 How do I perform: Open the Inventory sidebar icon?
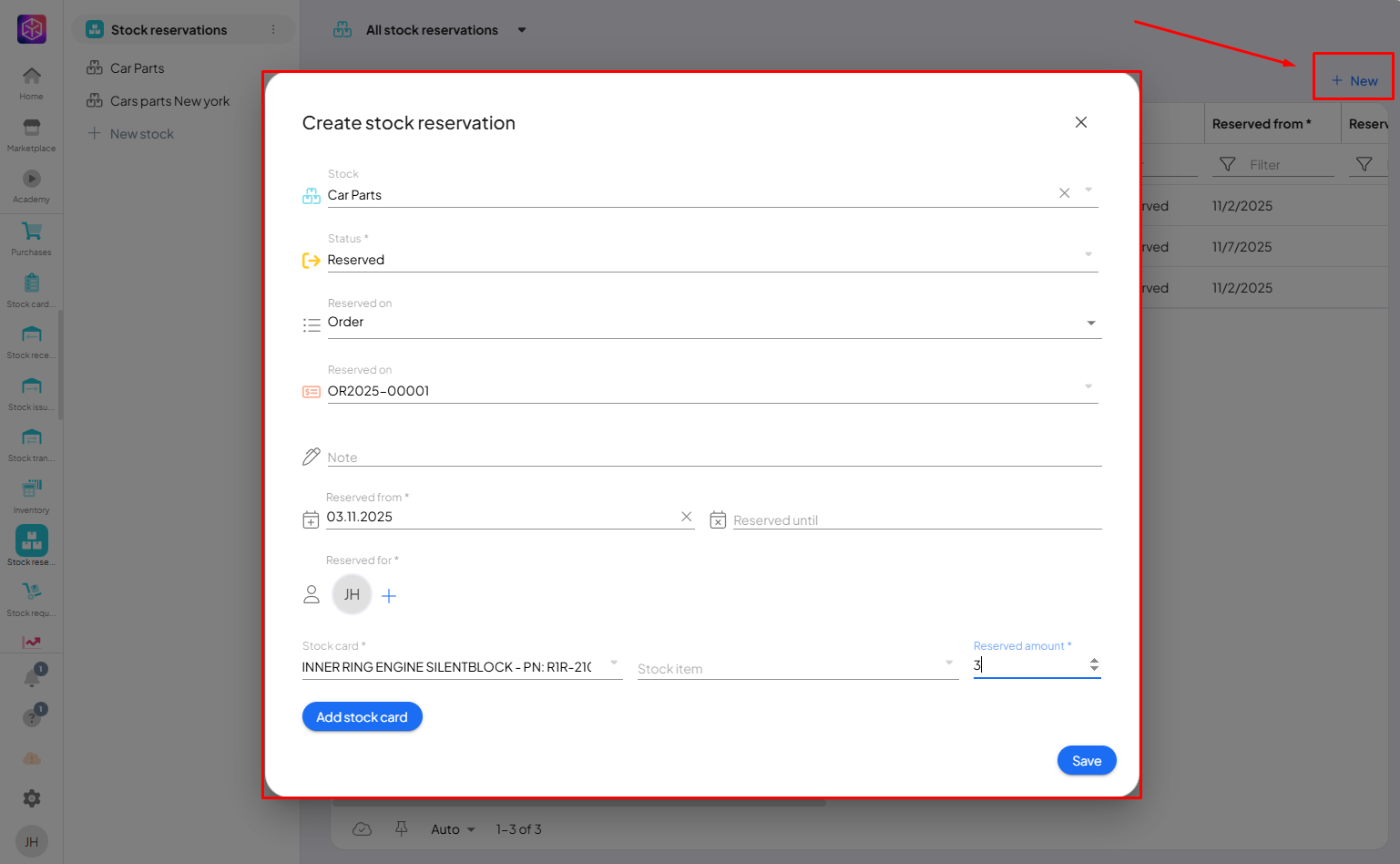click(32, 495)
